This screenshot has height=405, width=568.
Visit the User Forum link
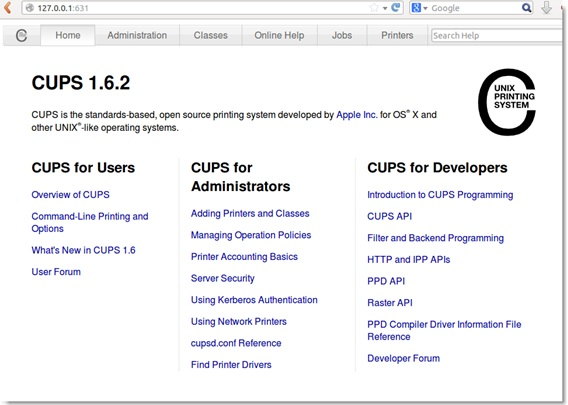coord(56,272)
